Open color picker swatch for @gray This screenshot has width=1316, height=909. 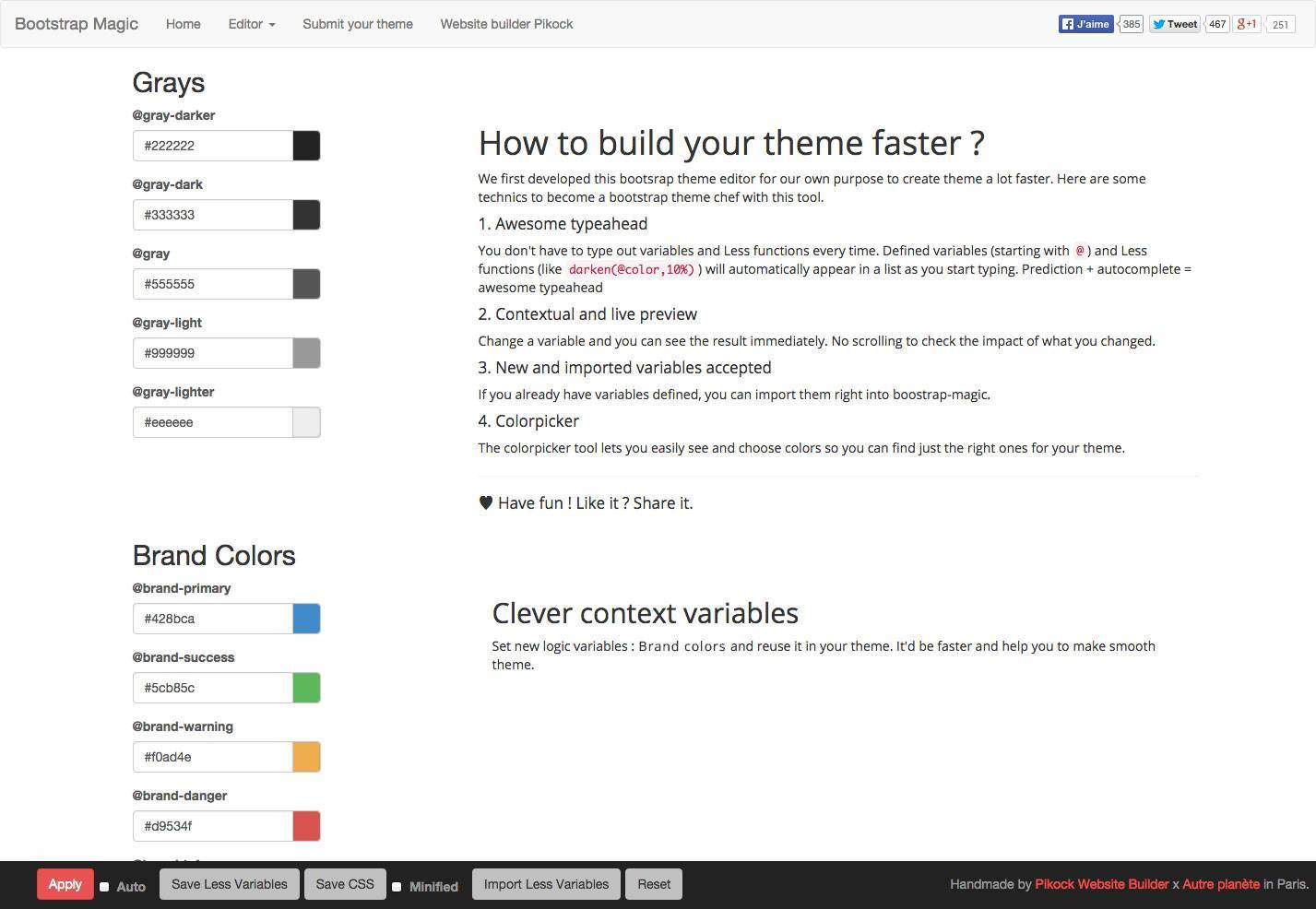tap(306, 284)
